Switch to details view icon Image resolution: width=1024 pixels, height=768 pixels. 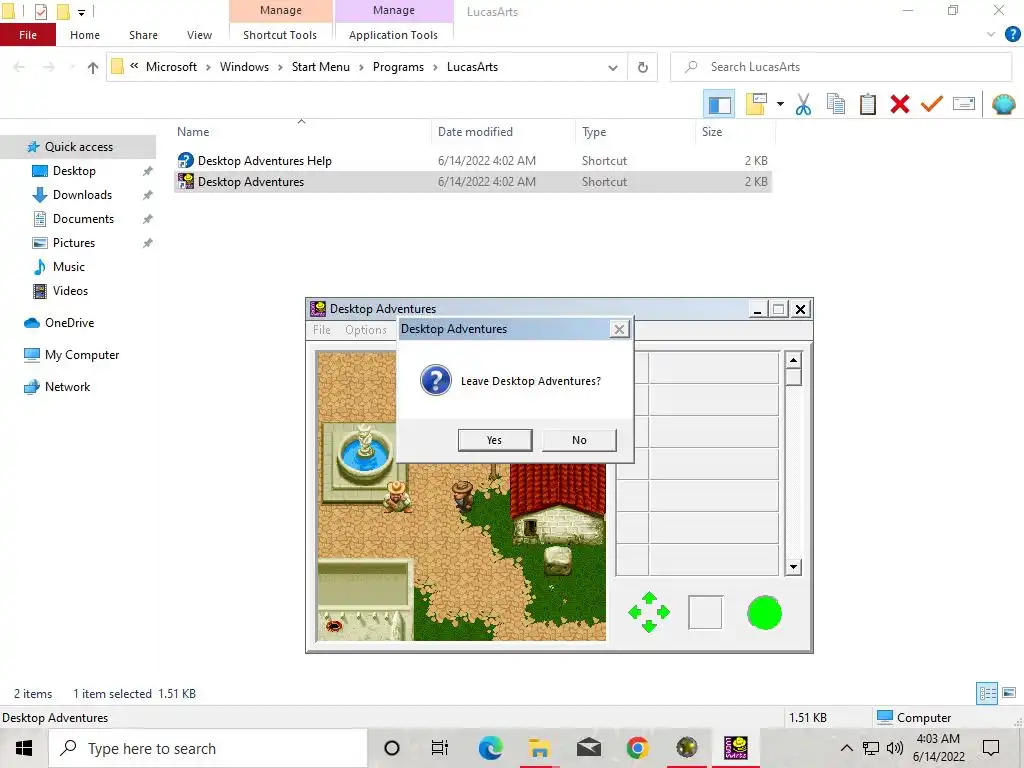coord(987,693)
